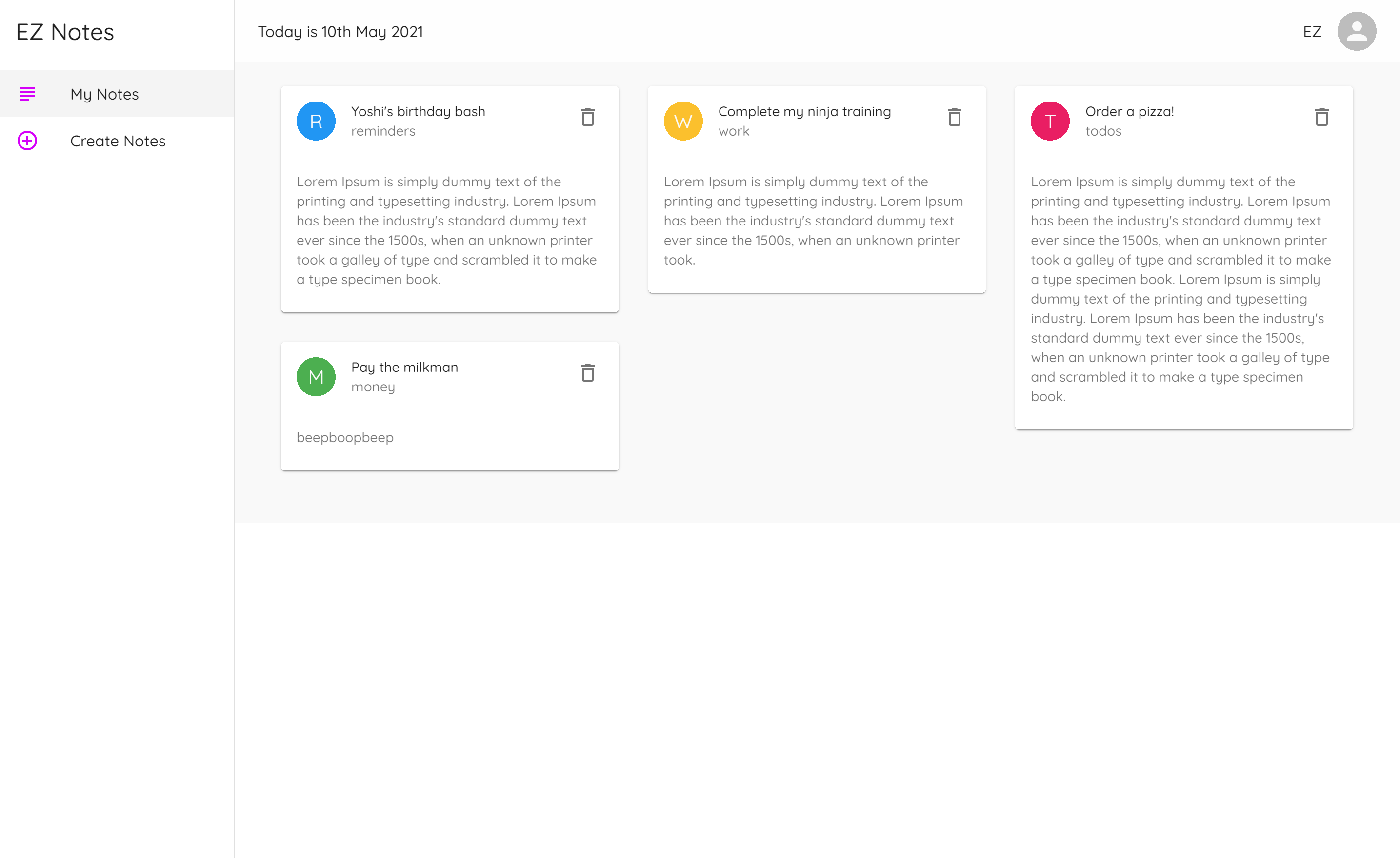Delete the Yoshi's birthday bash note
This screenshot has width=1400, height=858.
[588, 117]
